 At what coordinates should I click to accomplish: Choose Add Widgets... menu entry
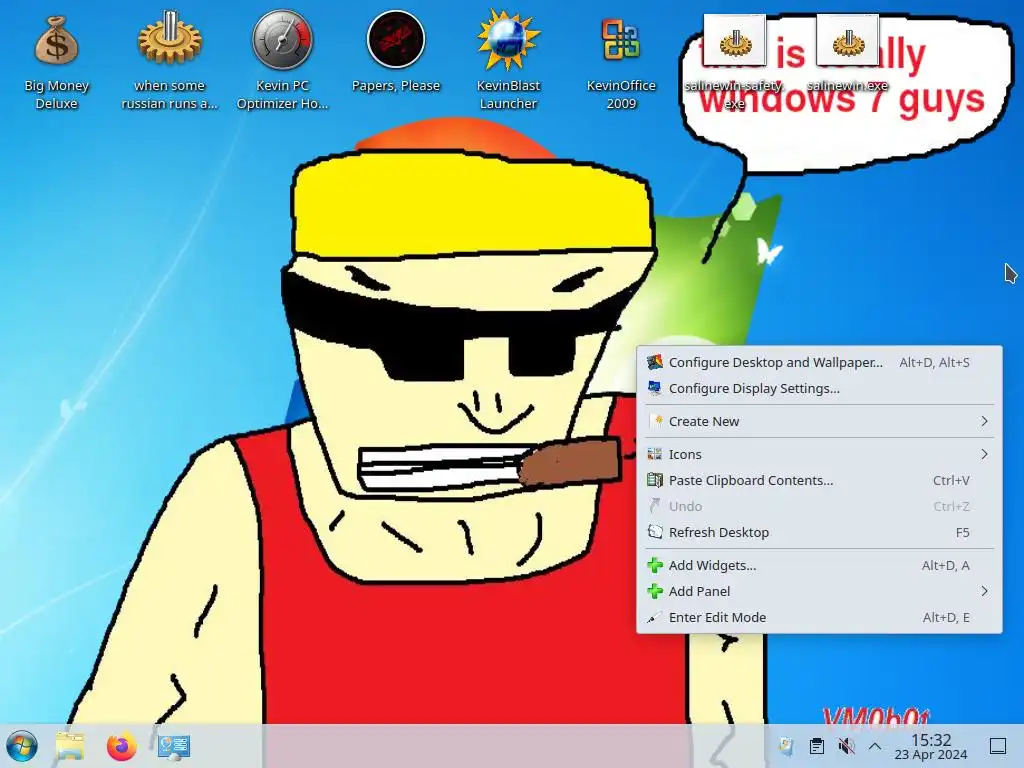(819, 565)
